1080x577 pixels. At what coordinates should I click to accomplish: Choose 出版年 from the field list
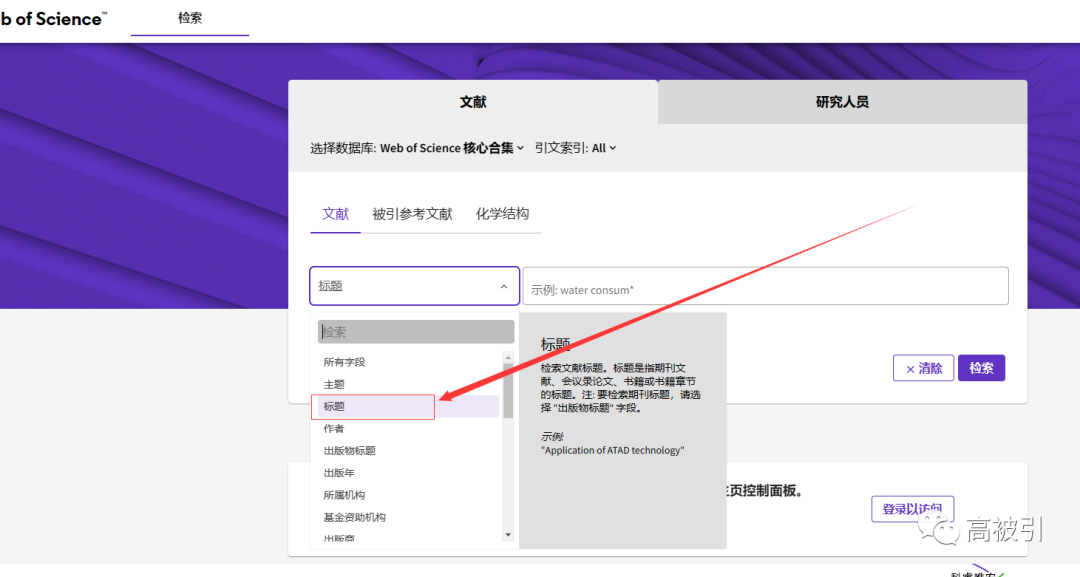[x=340, y=473]
